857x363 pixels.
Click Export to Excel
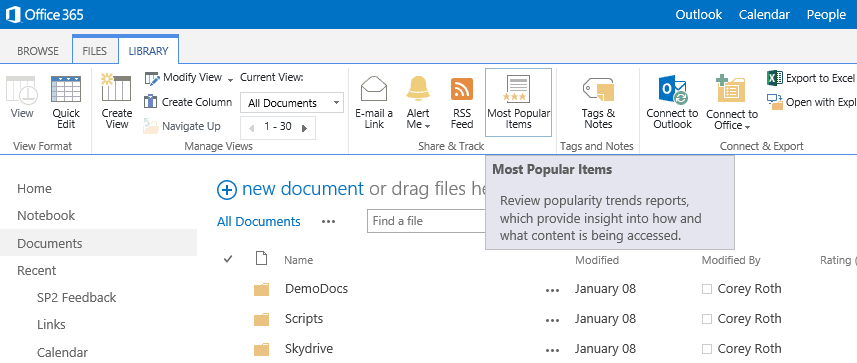tap(811, 78)
